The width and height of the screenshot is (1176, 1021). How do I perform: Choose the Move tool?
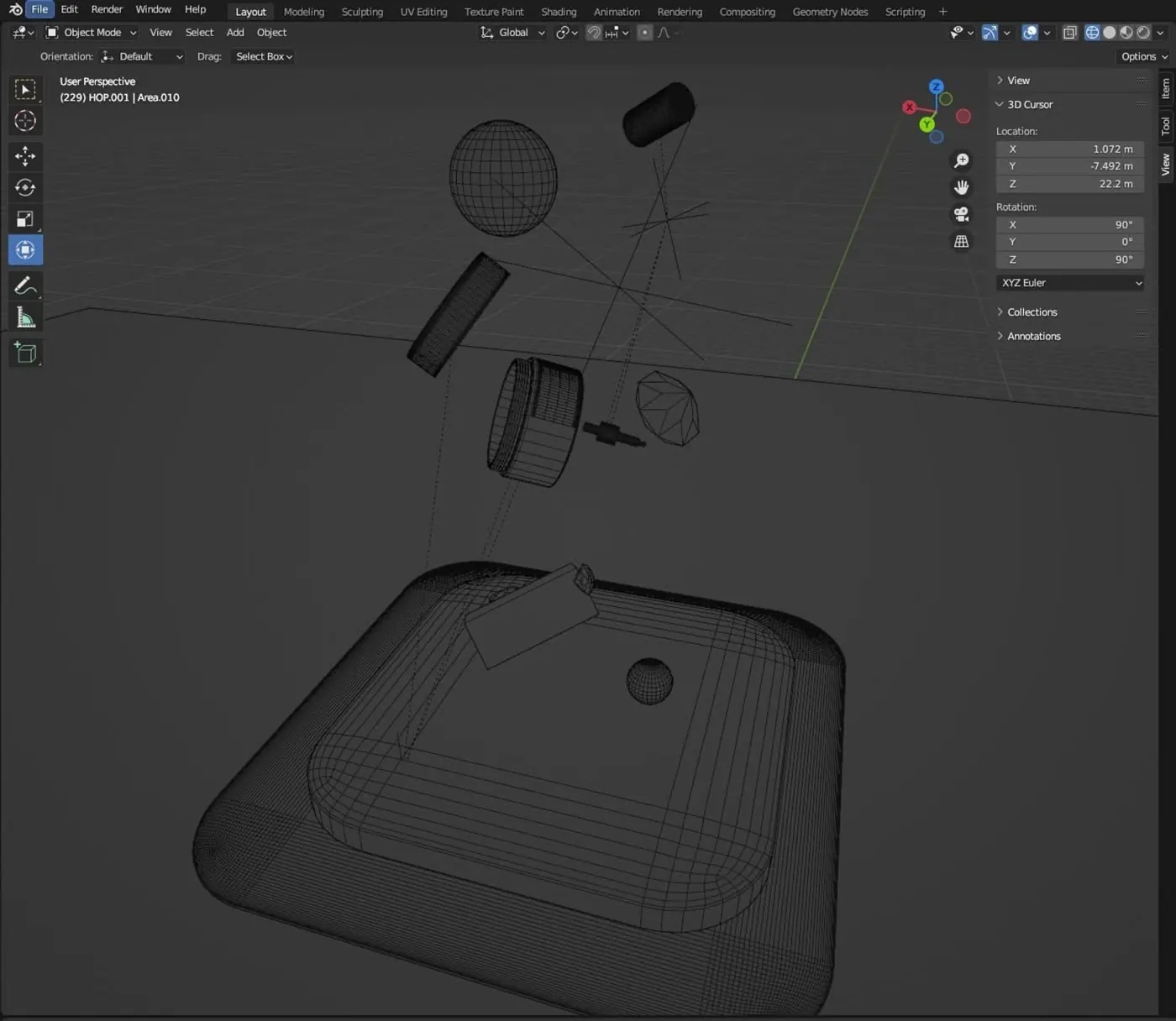coord(25,156)
